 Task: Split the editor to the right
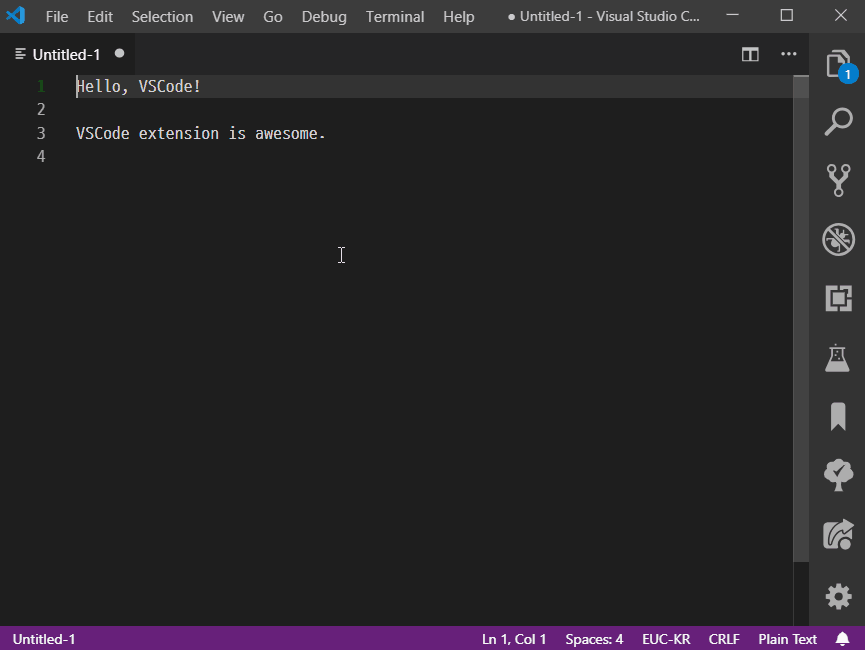pyautogui.click(x=750, y=54)
